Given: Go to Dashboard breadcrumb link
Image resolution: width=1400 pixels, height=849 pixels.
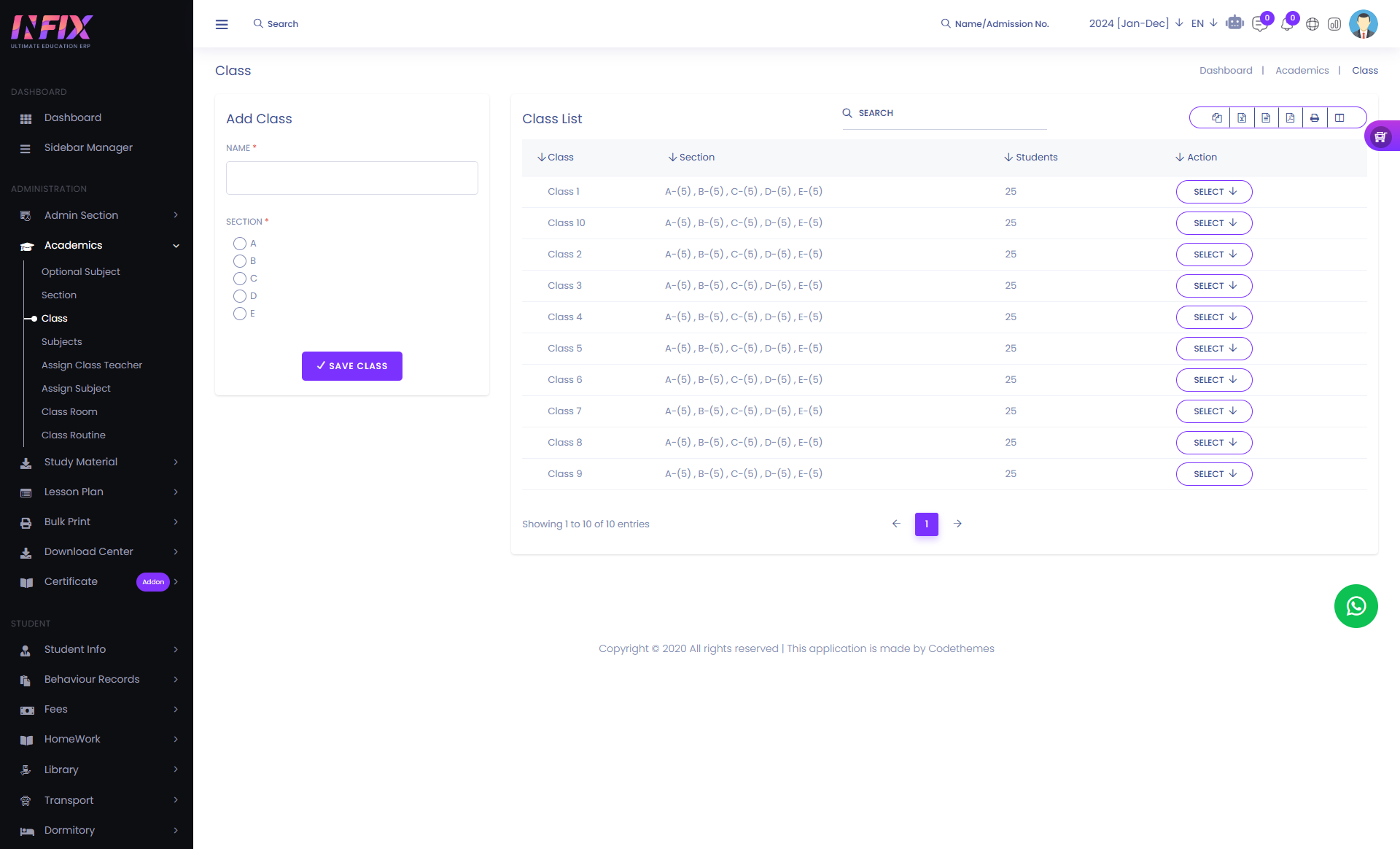Looking at the screenshot, I should [1226, 71].
